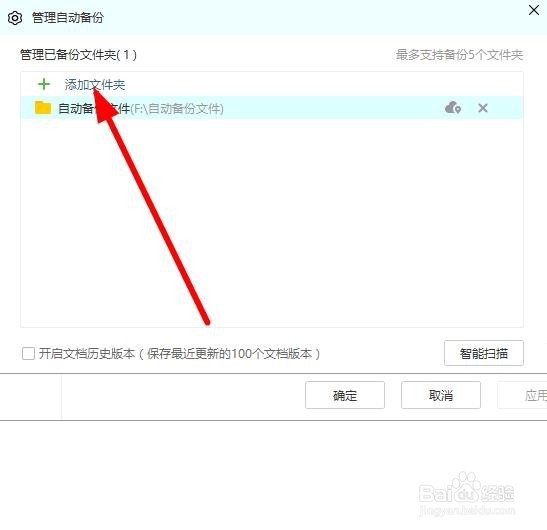The height and width of the screenshot is (530, 547).
Task: Click the 最多支持备份5个文件夹 hint text
Action: (x=459, y=55)
